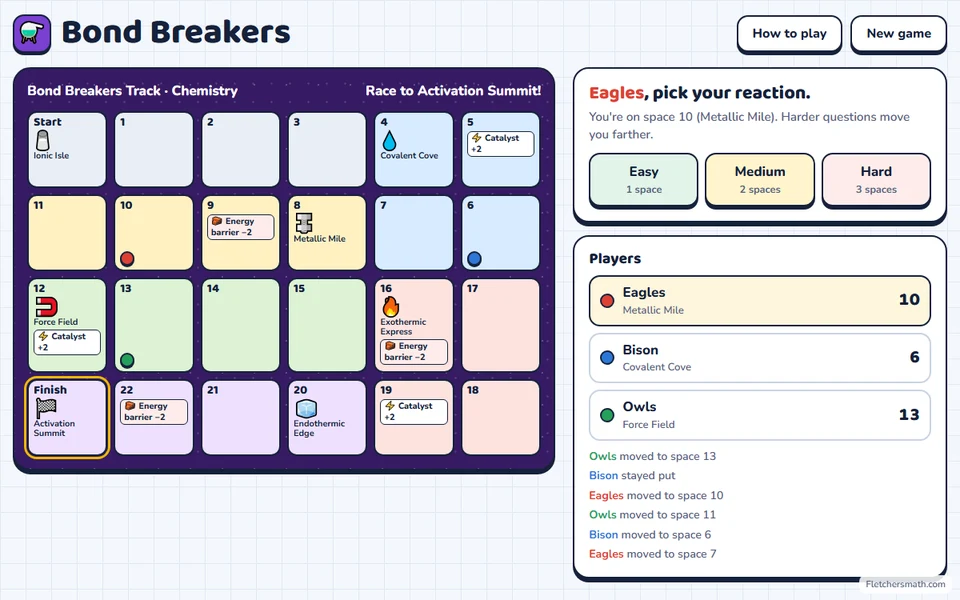Click the Eagles score value 10
Image resolution: width=960 pixels, height=600 pixels.
(909, 299)
